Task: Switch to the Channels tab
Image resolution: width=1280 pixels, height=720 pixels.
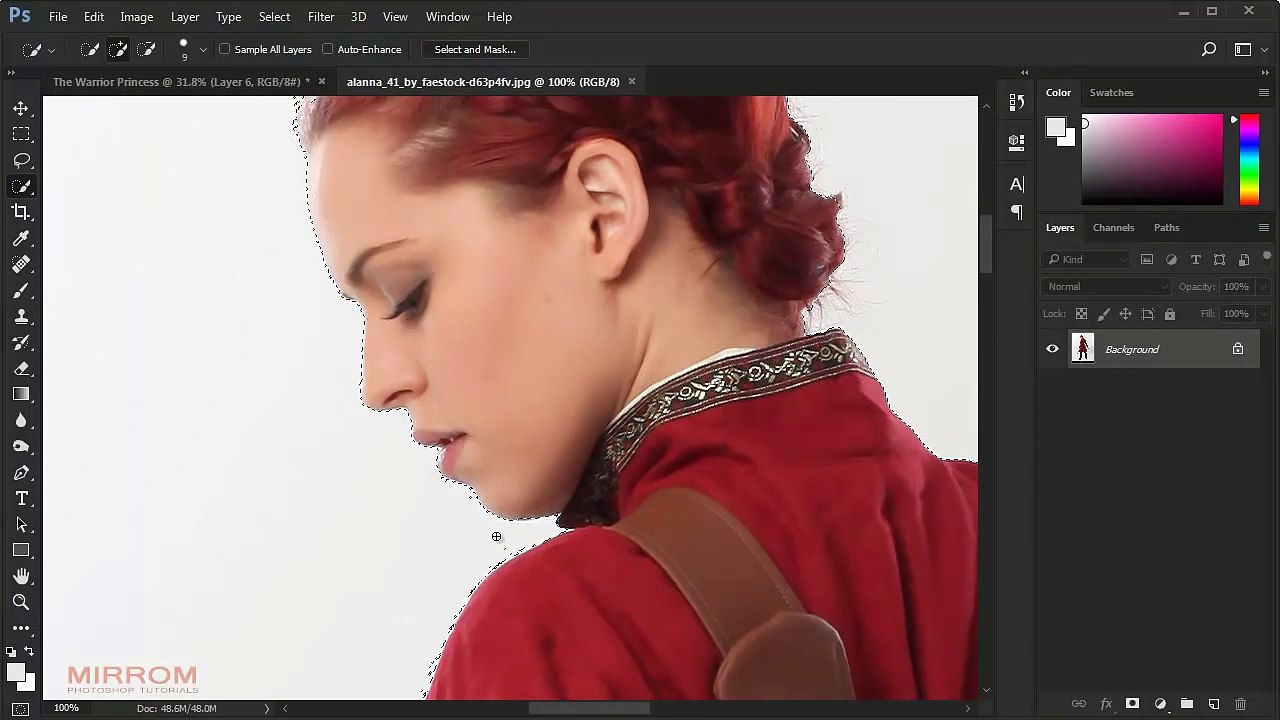Action: click(x=1113, y=228)
